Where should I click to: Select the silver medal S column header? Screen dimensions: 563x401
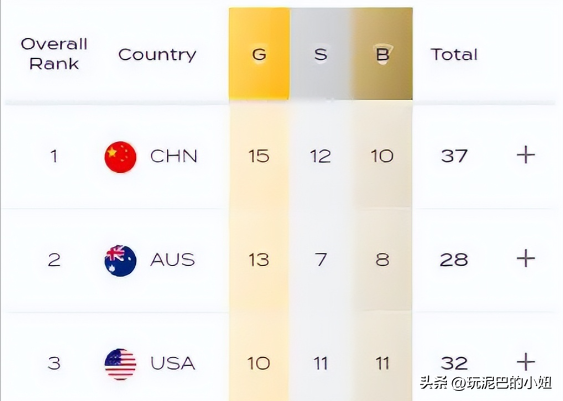coord(321,54)
